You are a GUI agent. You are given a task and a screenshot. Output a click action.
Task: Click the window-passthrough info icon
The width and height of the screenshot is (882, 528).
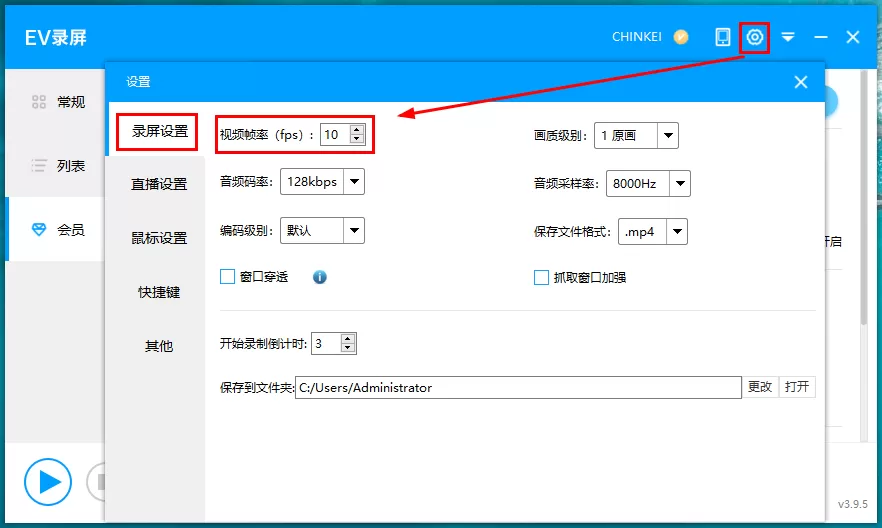coord(320,277)
